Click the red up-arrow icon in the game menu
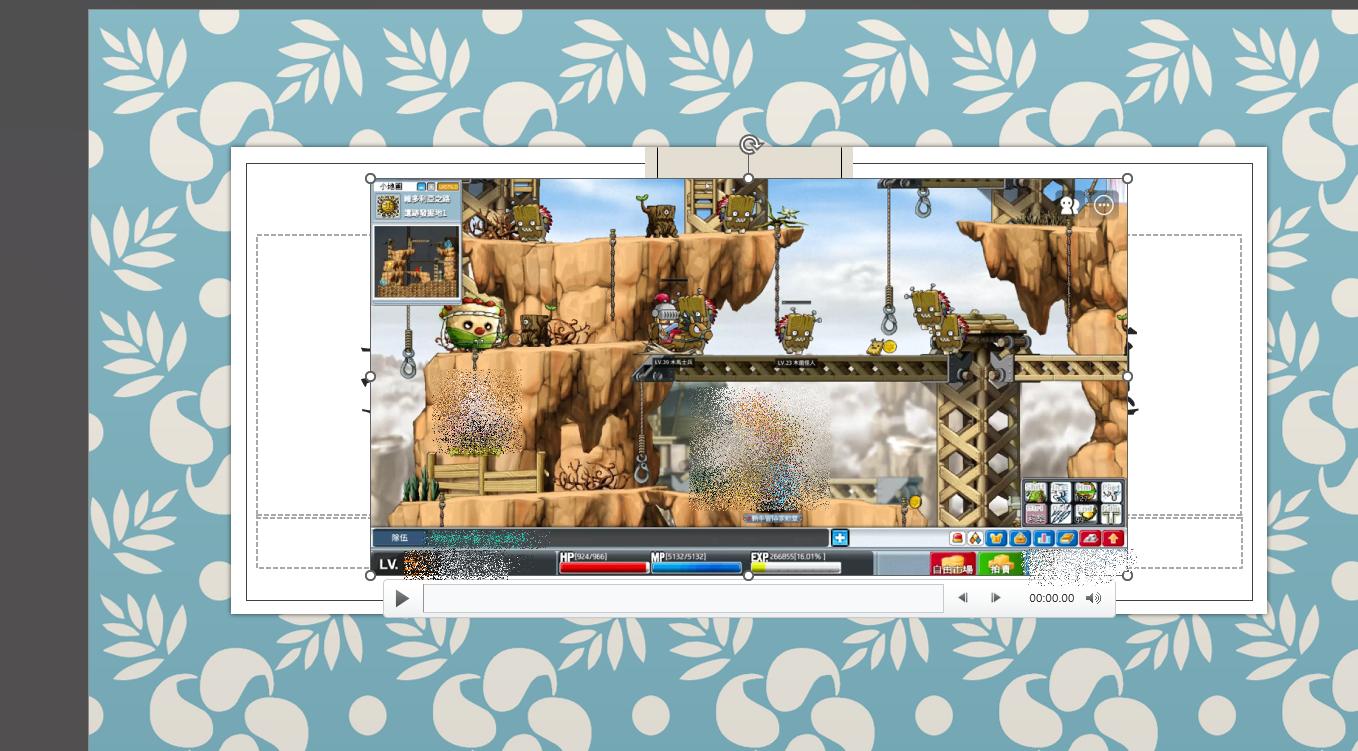The image size is (1358, 751). click(x=1113, y=538)
